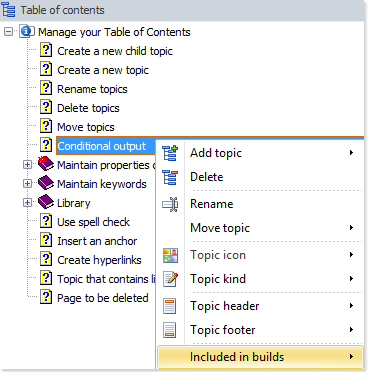
Task: Click the Topic footer page icon
Action: [170, 330]
